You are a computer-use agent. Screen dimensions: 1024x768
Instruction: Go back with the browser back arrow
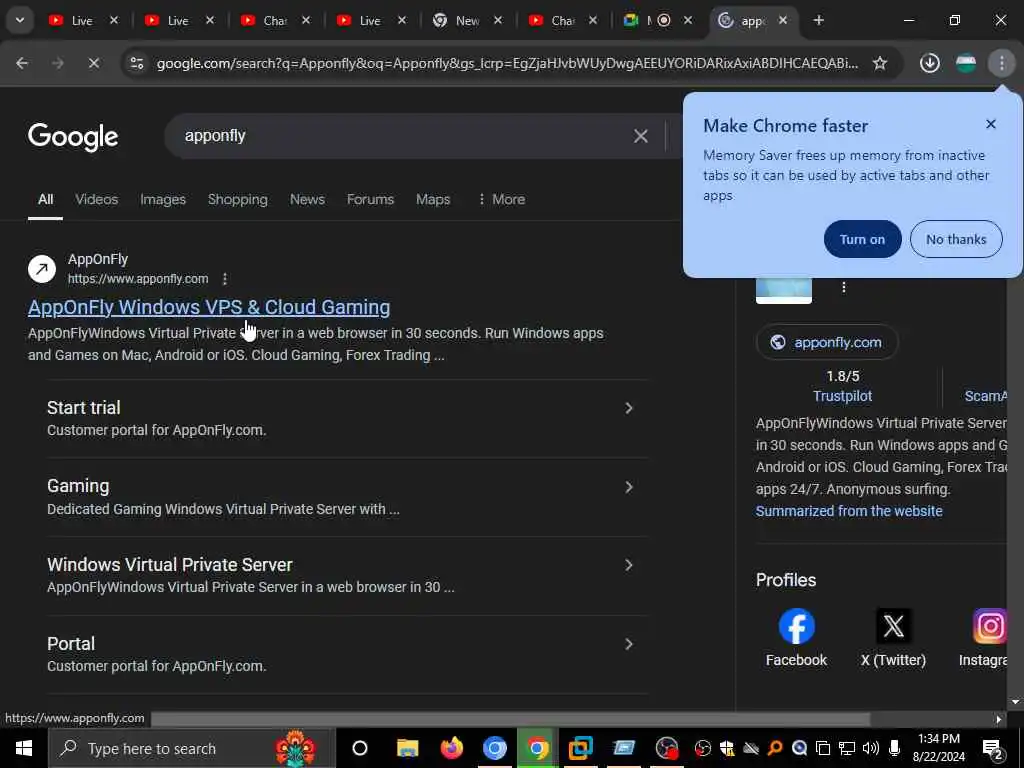pos(22,63)
